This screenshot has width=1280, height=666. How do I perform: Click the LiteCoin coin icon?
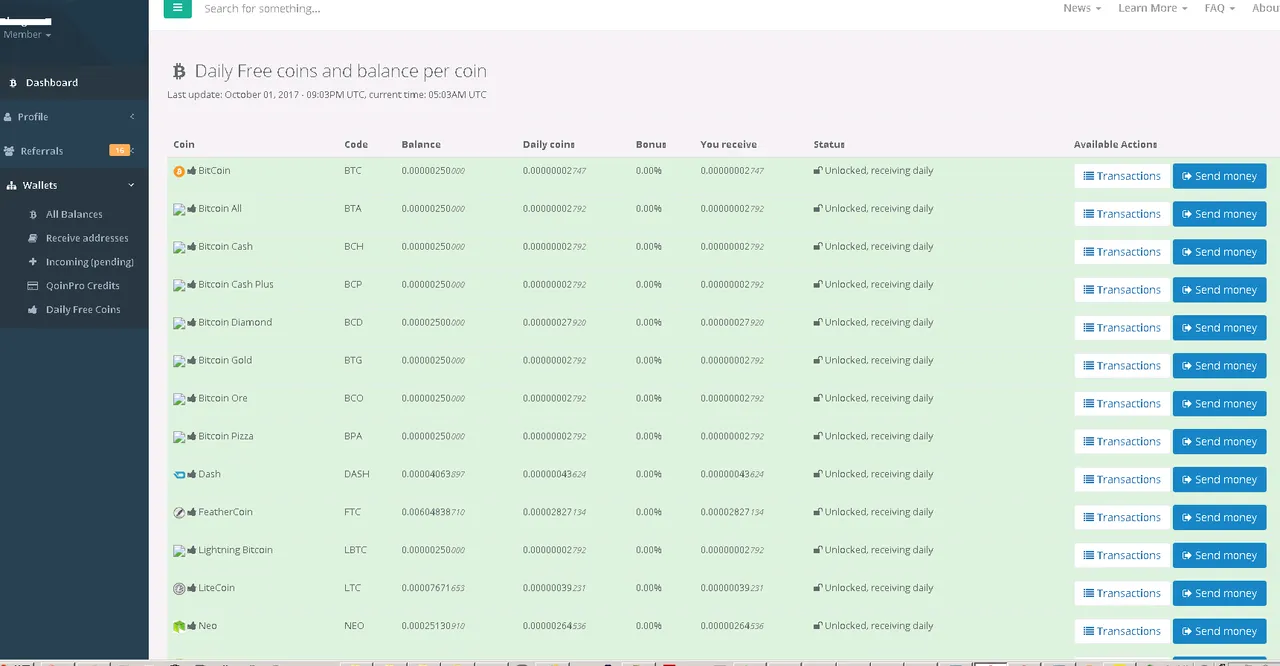(179, 589)
